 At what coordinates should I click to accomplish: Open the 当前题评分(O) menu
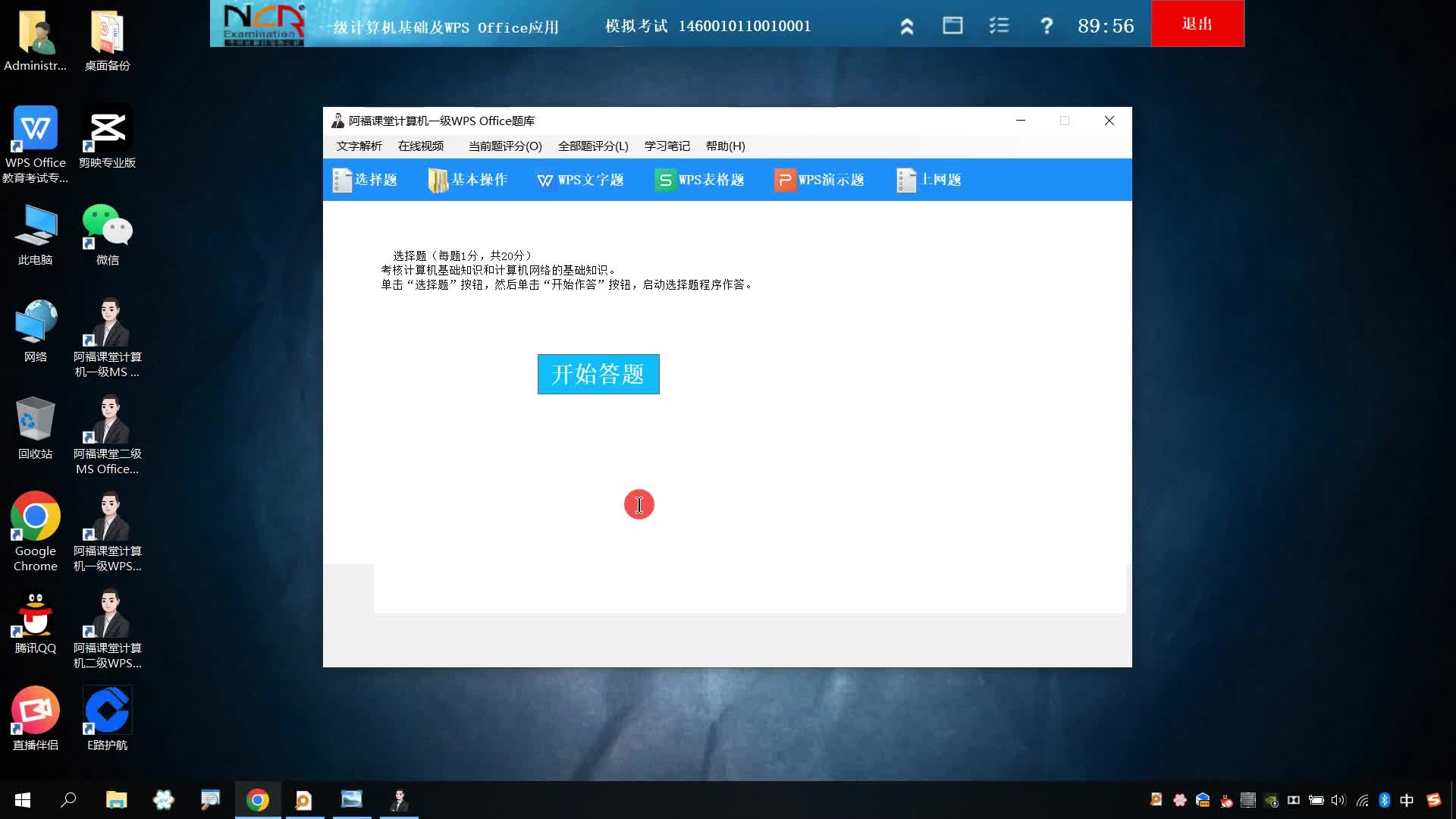pos(505,146)
